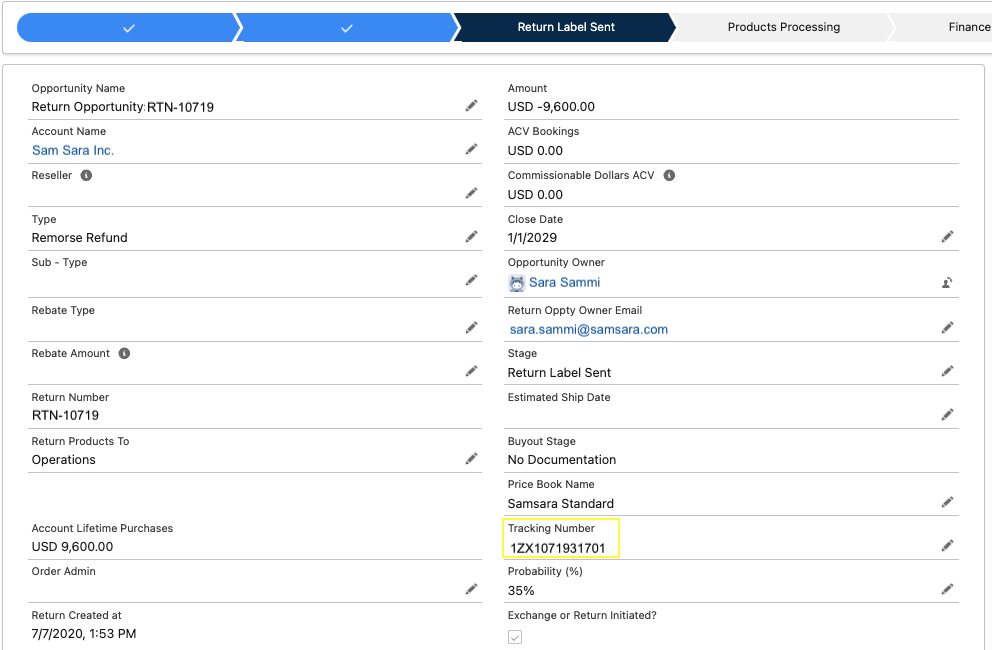Open Reseller info tooltip icon
The image size is (992, 650).
[x=86, y=175]
